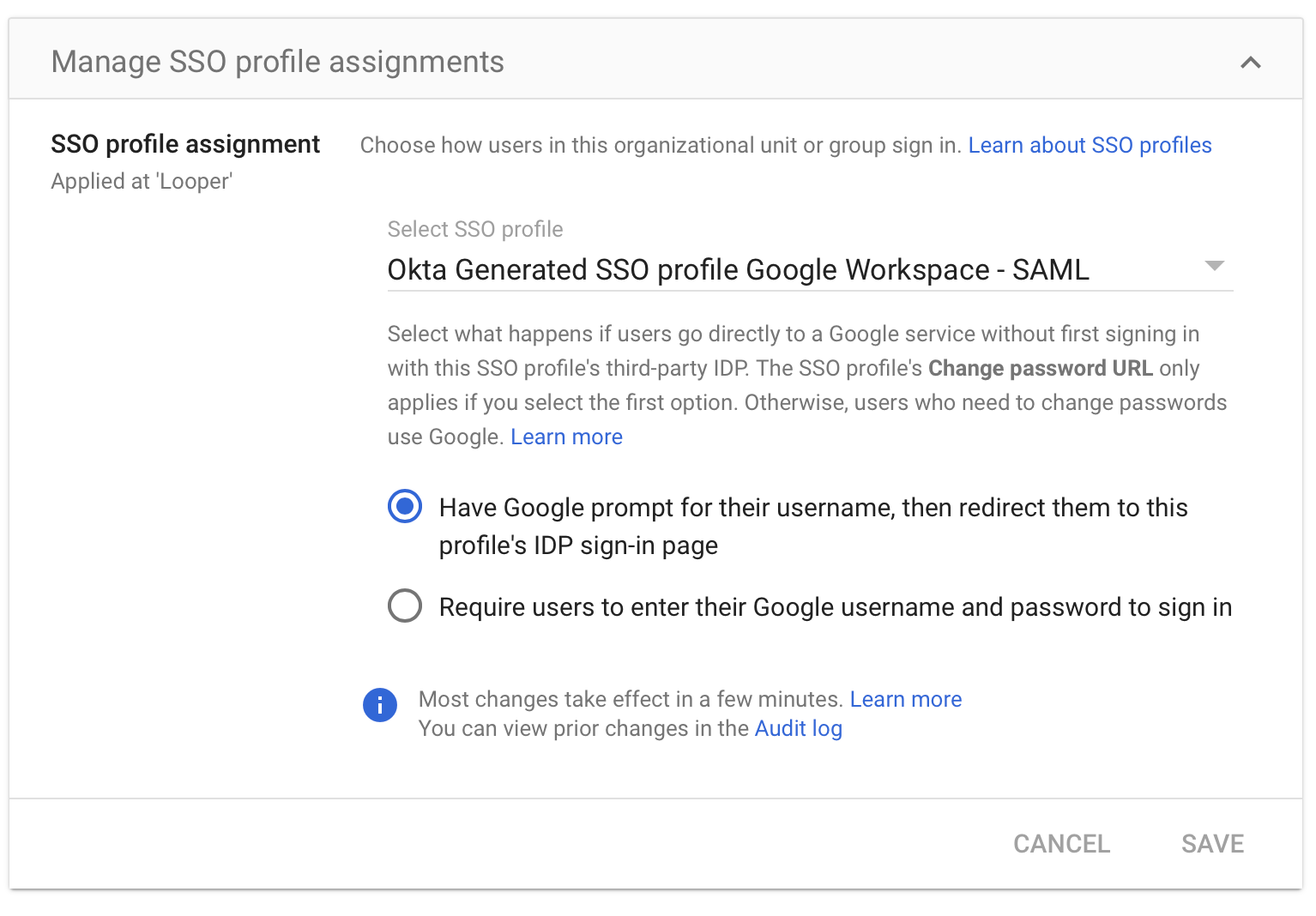The width and height of the screenshot is (1316, 916).
Task: Click CANCEL to discard changes
Action: click(x=1061, y=843)
